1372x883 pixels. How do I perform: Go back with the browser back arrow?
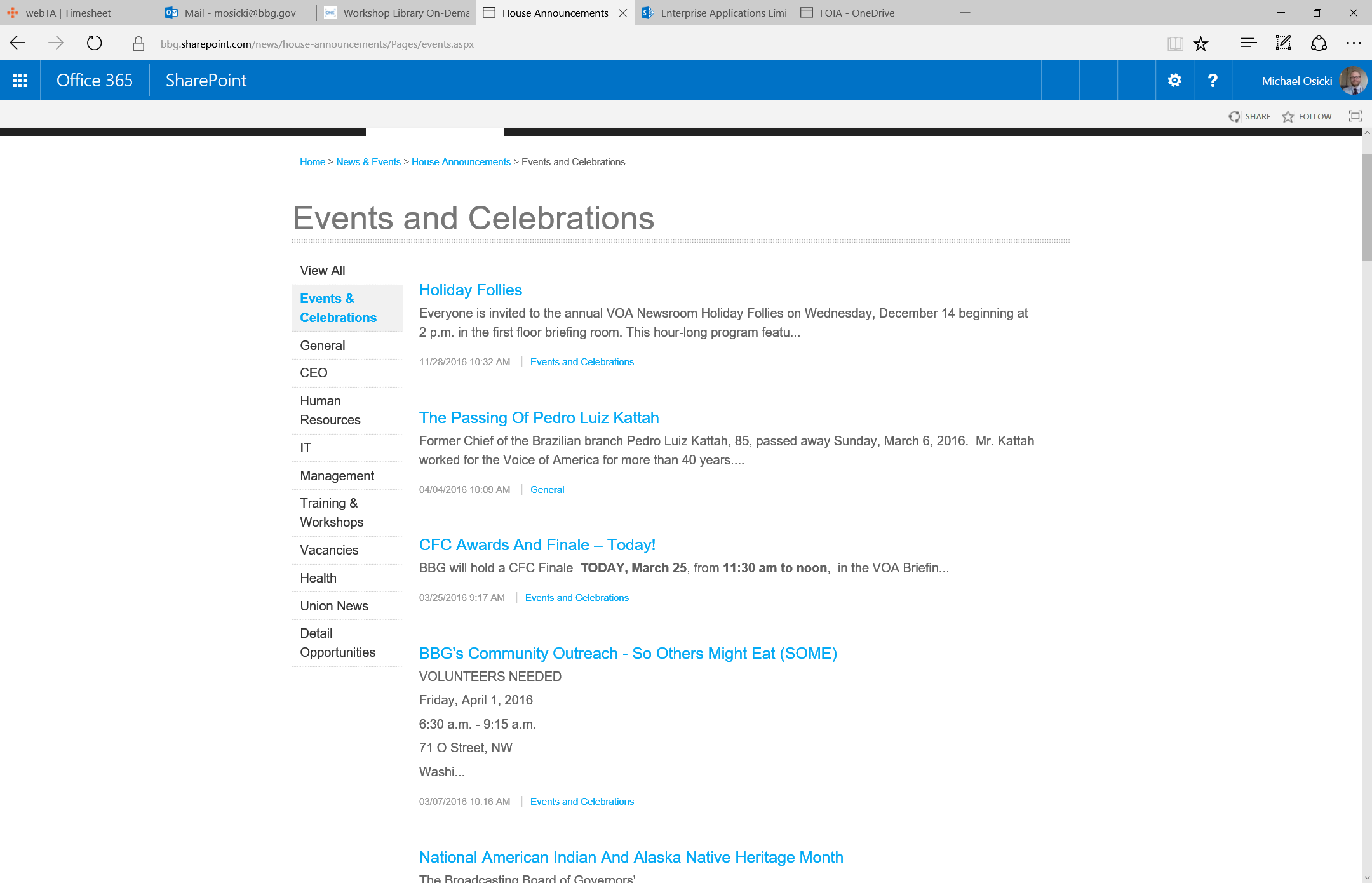pyautogui.click(x=18, y=43)
